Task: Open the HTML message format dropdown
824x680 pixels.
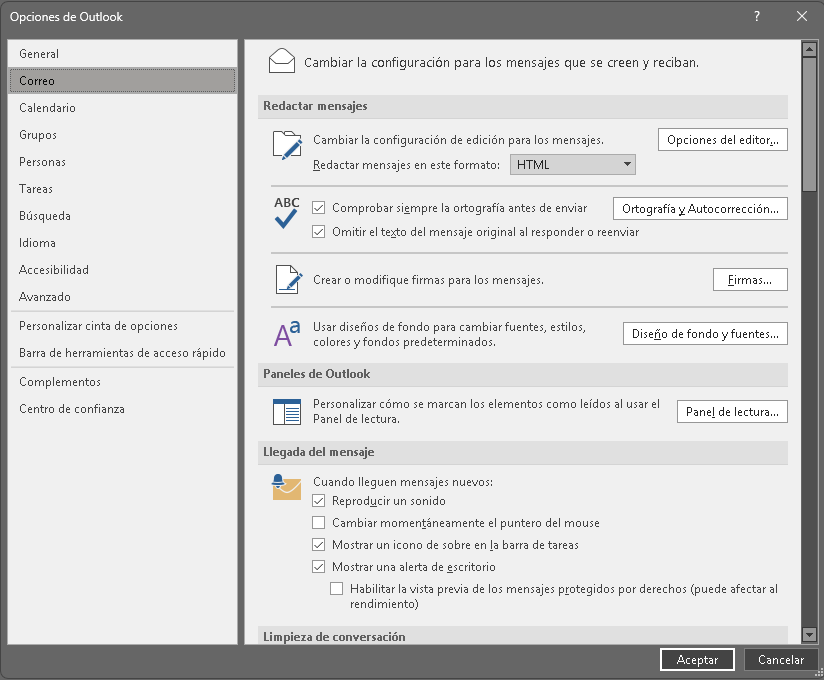Action: click(x=573, y=164)
